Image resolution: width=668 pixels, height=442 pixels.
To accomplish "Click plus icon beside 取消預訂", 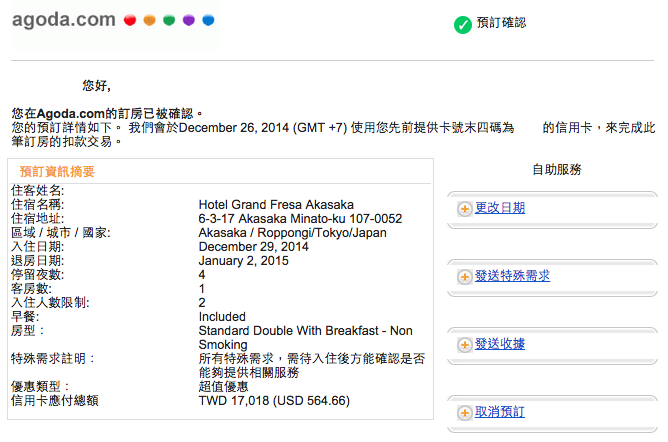I will click(x=465, y=413).
